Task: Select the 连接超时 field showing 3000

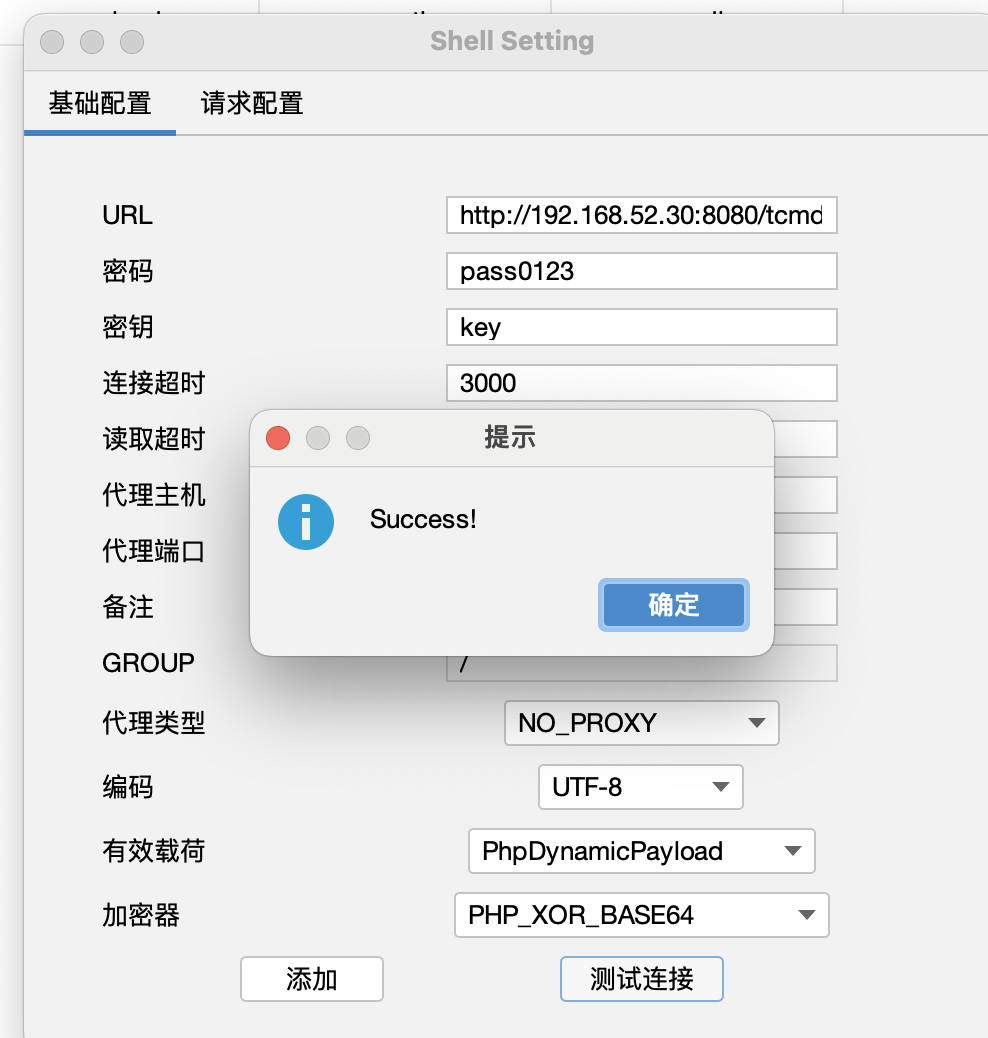Action: [641, 383]
